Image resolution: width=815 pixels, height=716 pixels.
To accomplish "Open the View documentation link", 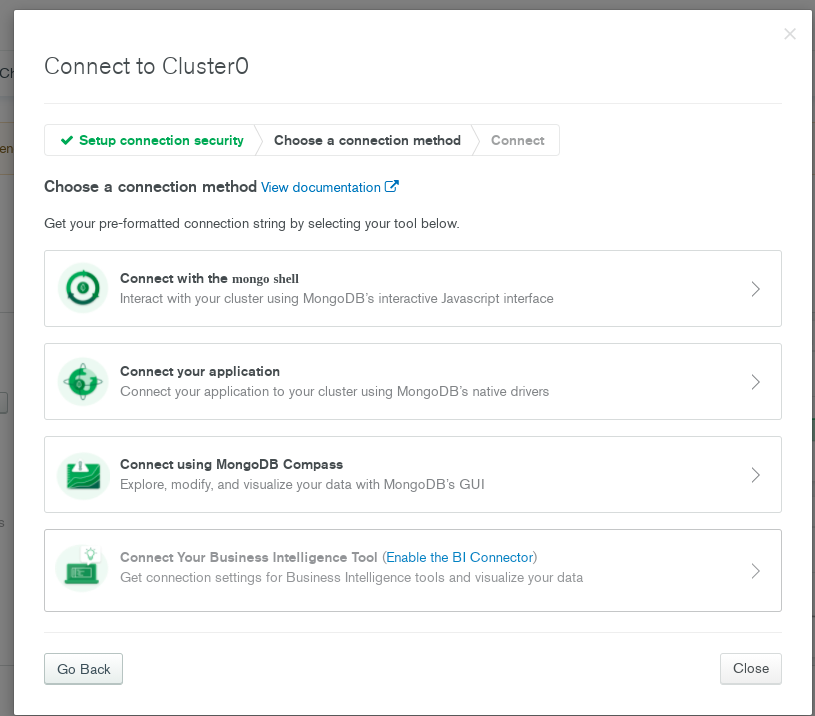I will 330,187.
